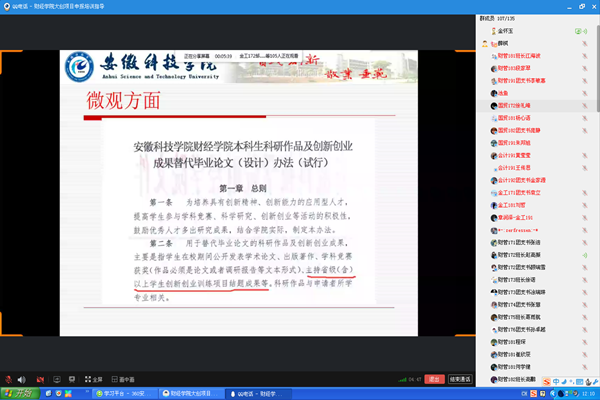Viewport: 600px width, 400px height.
Task: Click the 全屏 fullscreen button
Action: click(92, 380)
